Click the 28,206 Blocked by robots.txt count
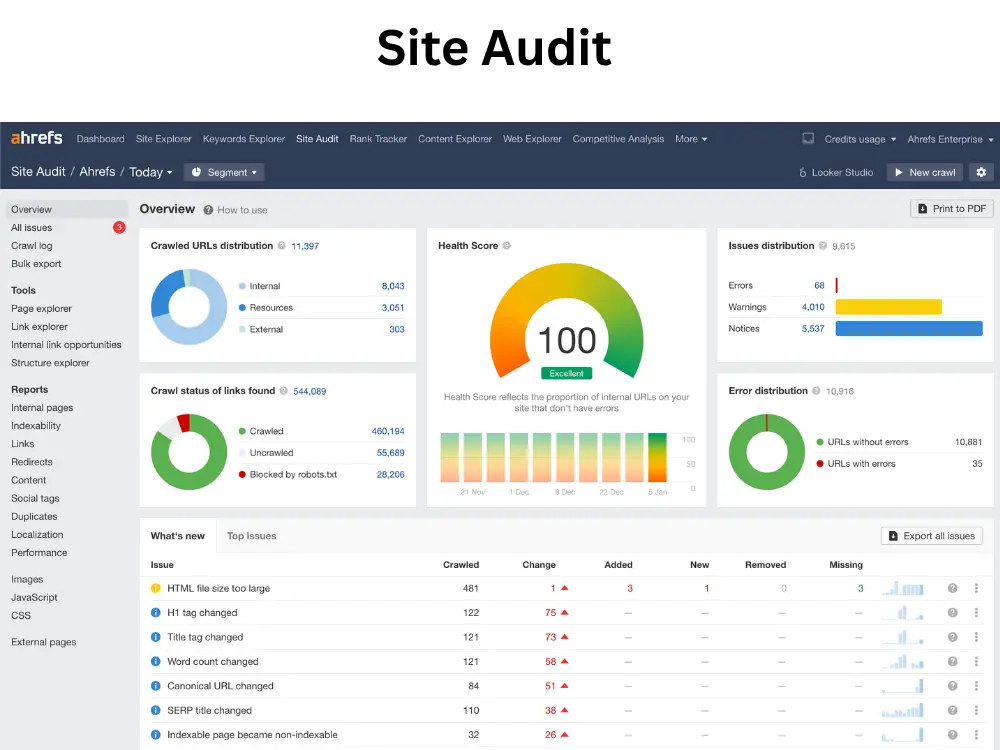 390,474
